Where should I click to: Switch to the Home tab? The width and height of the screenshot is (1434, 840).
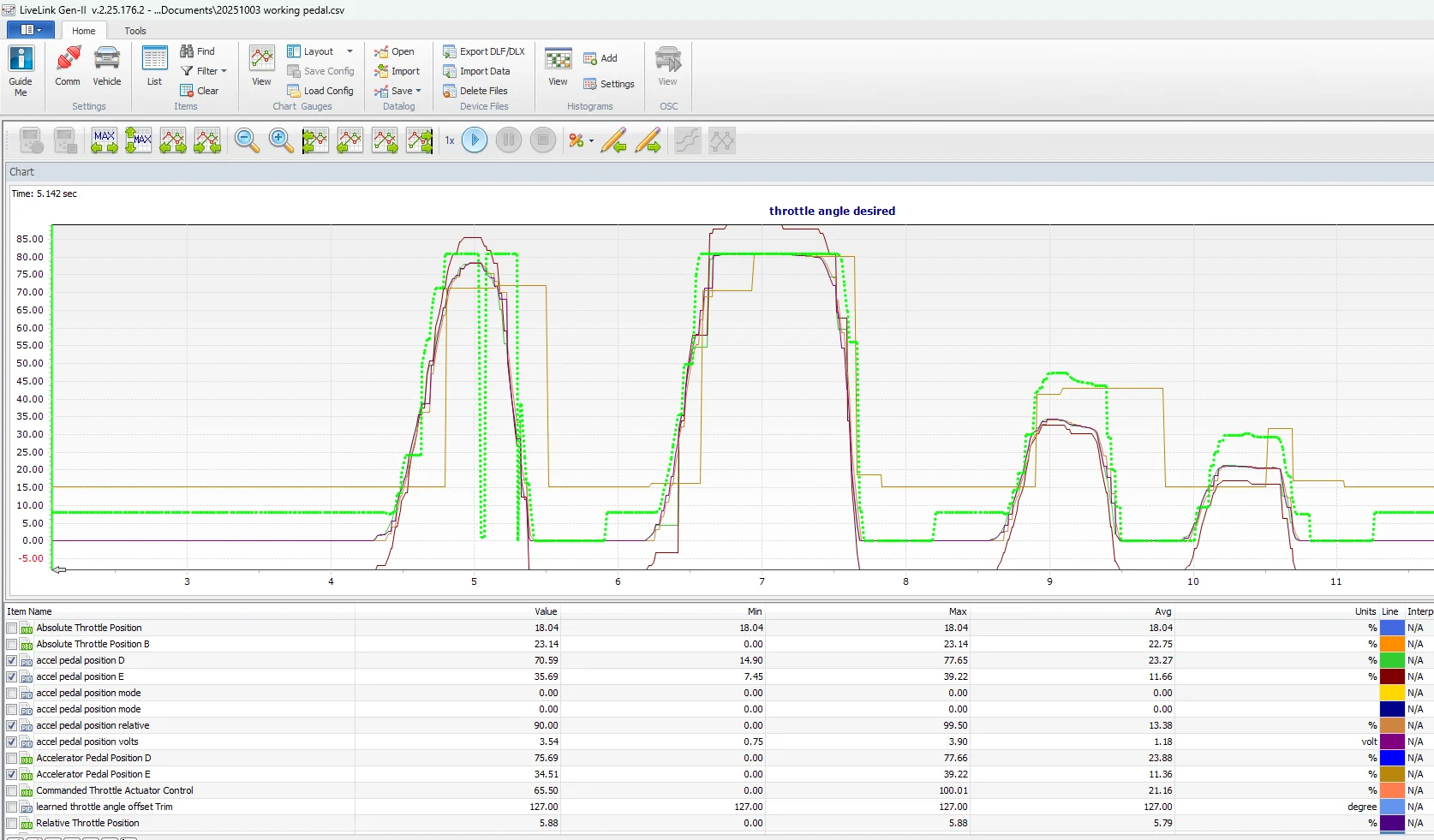84,31
